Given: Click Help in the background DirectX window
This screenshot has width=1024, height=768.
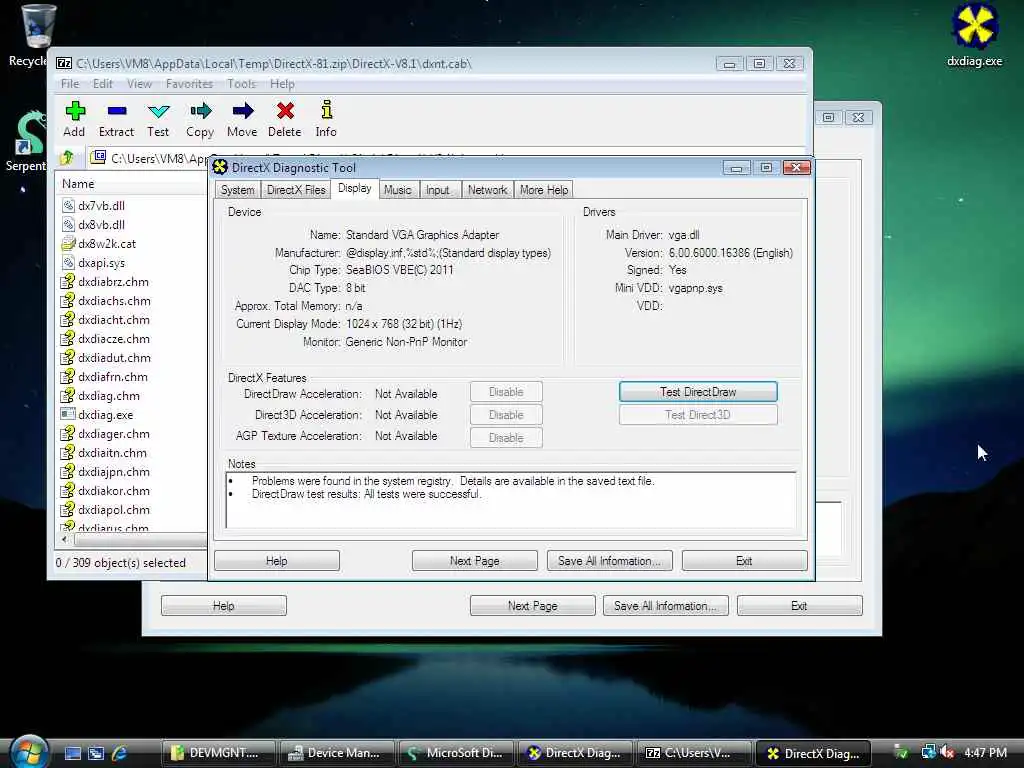Looking at the screenshot, I should point(223,606).
